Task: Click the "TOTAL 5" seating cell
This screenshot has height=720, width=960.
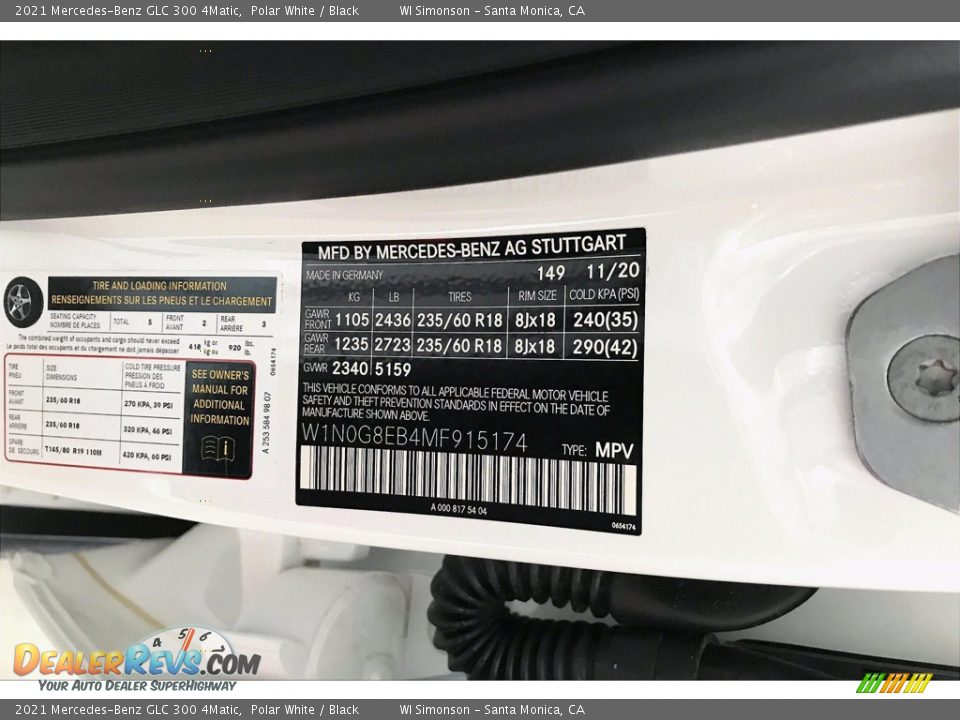Action: 133,322
